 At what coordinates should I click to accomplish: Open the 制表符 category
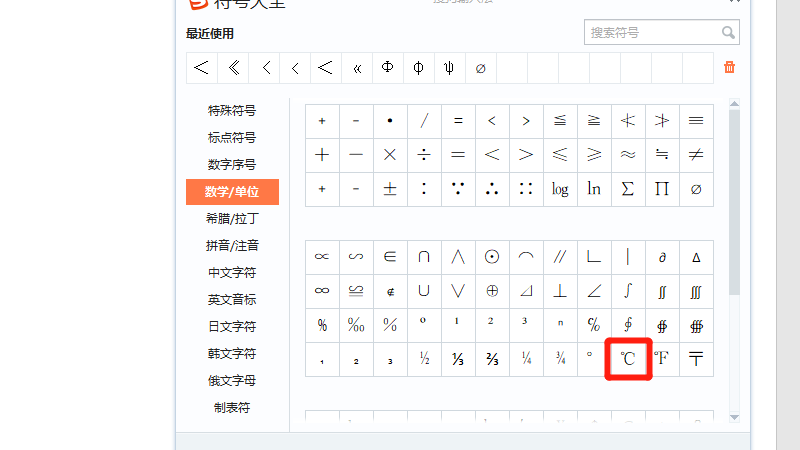point(232,408)
